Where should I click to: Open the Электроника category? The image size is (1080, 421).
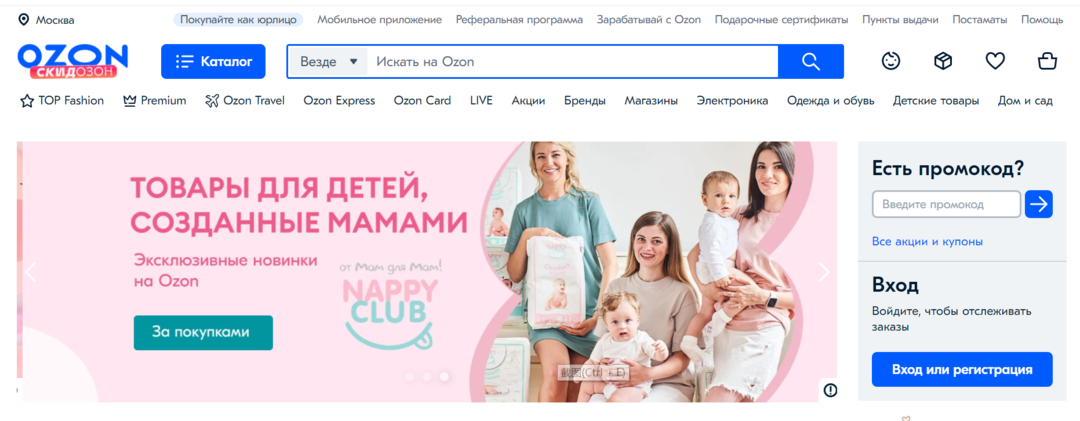coord(732,101)
